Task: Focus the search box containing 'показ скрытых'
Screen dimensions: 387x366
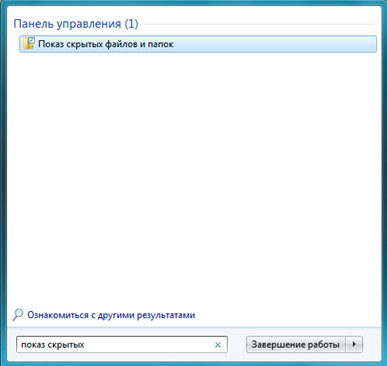Action: [x=122, y=344]
